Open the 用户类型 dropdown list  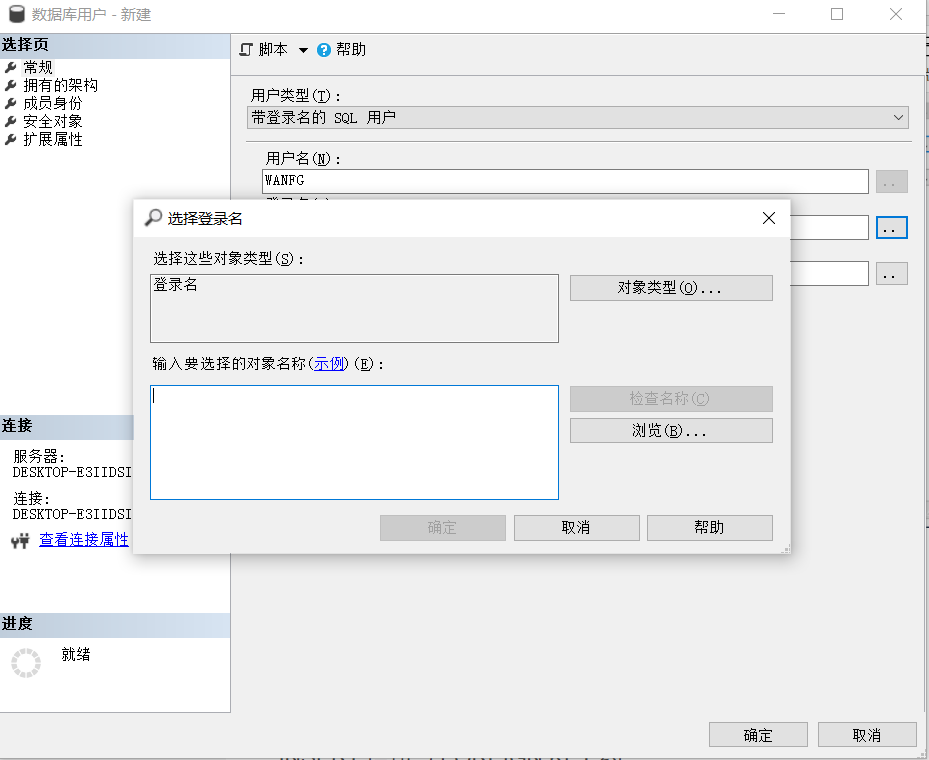pyautogui.click(x=898, y=117)
